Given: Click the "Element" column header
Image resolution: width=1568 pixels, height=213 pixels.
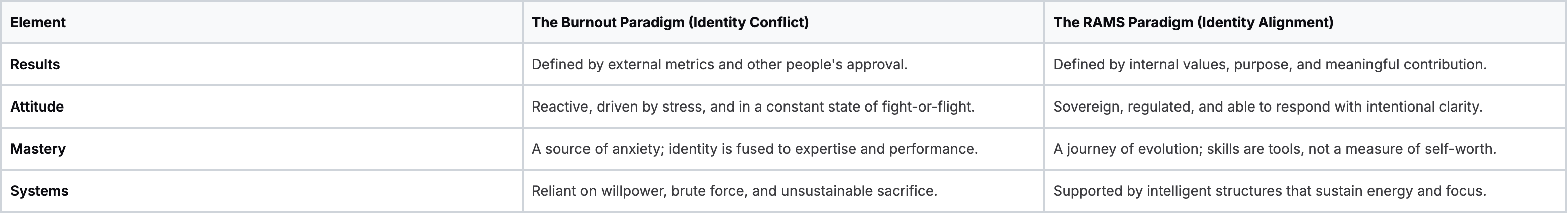Looking at the screenshot, I should pos(38,23).
